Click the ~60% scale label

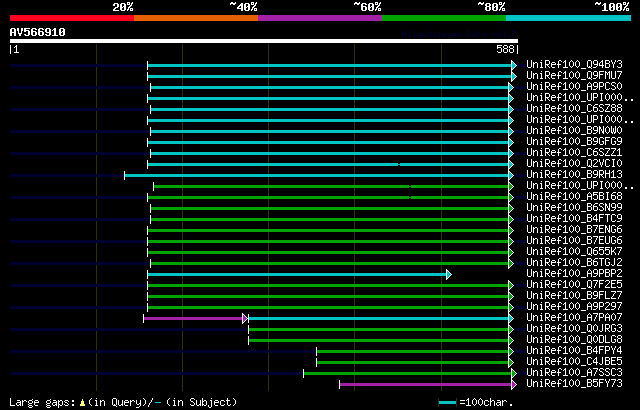click(367, 7)
